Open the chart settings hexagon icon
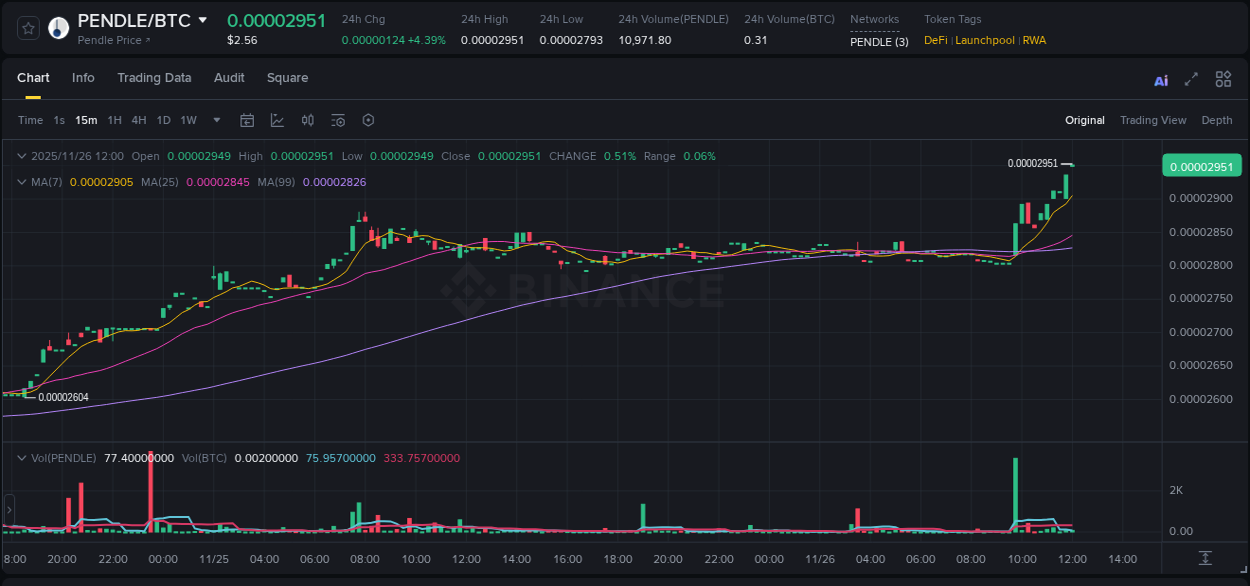Screen dimensions: 1250x586 coord(367,120)
